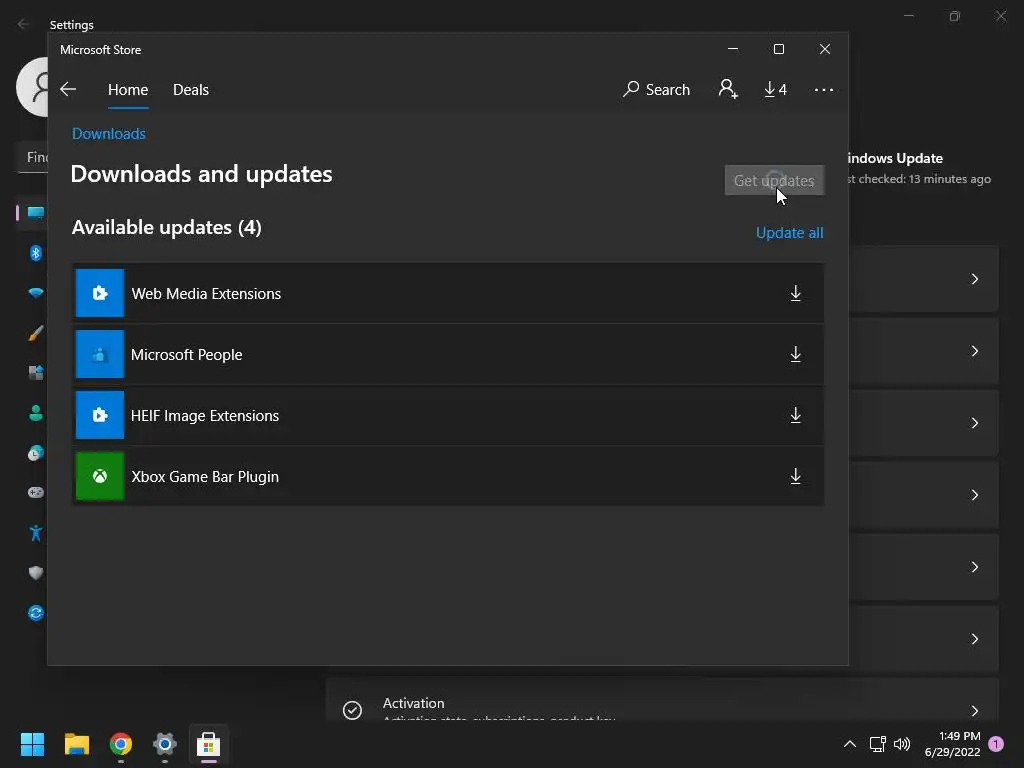This screenshot has height=768, width=1024.
Task: Open Windows Update in Settings sidebar
Action: 36,613
